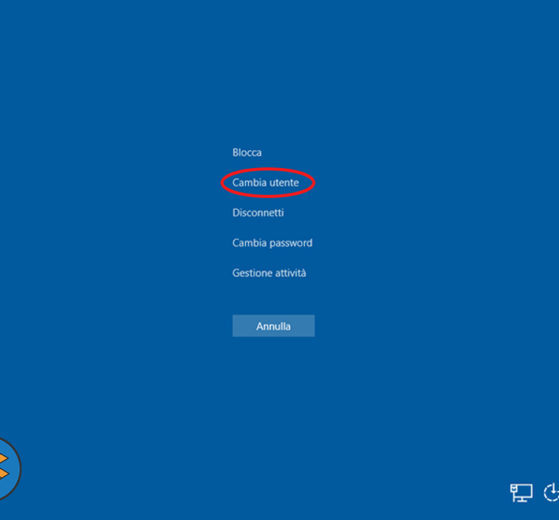Click the circular watermark logo
This screenshot has width=559, height=520.
tap(8, 468)
